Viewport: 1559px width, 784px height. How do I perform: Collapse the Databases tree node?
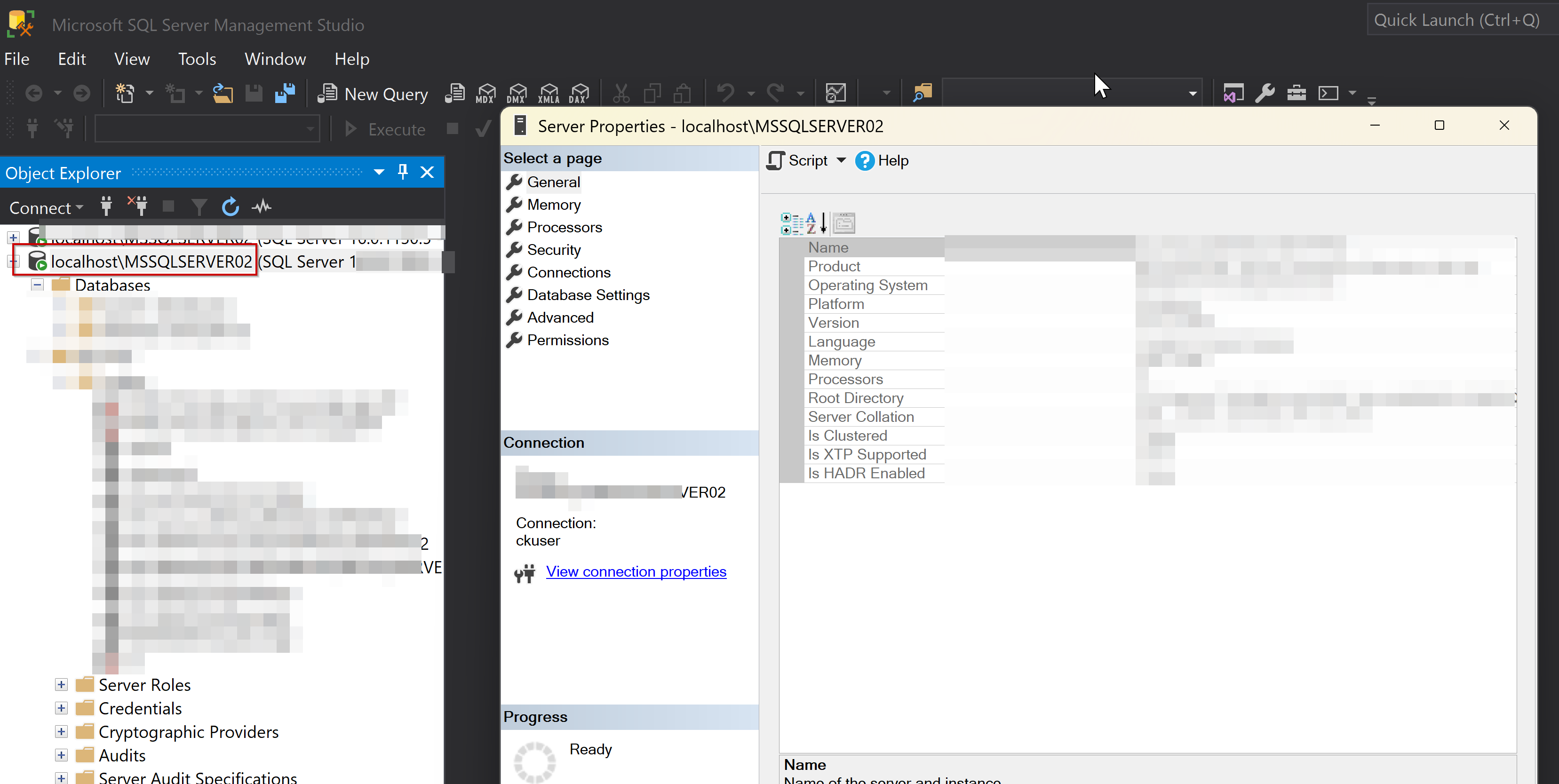[x=38, y=285]
